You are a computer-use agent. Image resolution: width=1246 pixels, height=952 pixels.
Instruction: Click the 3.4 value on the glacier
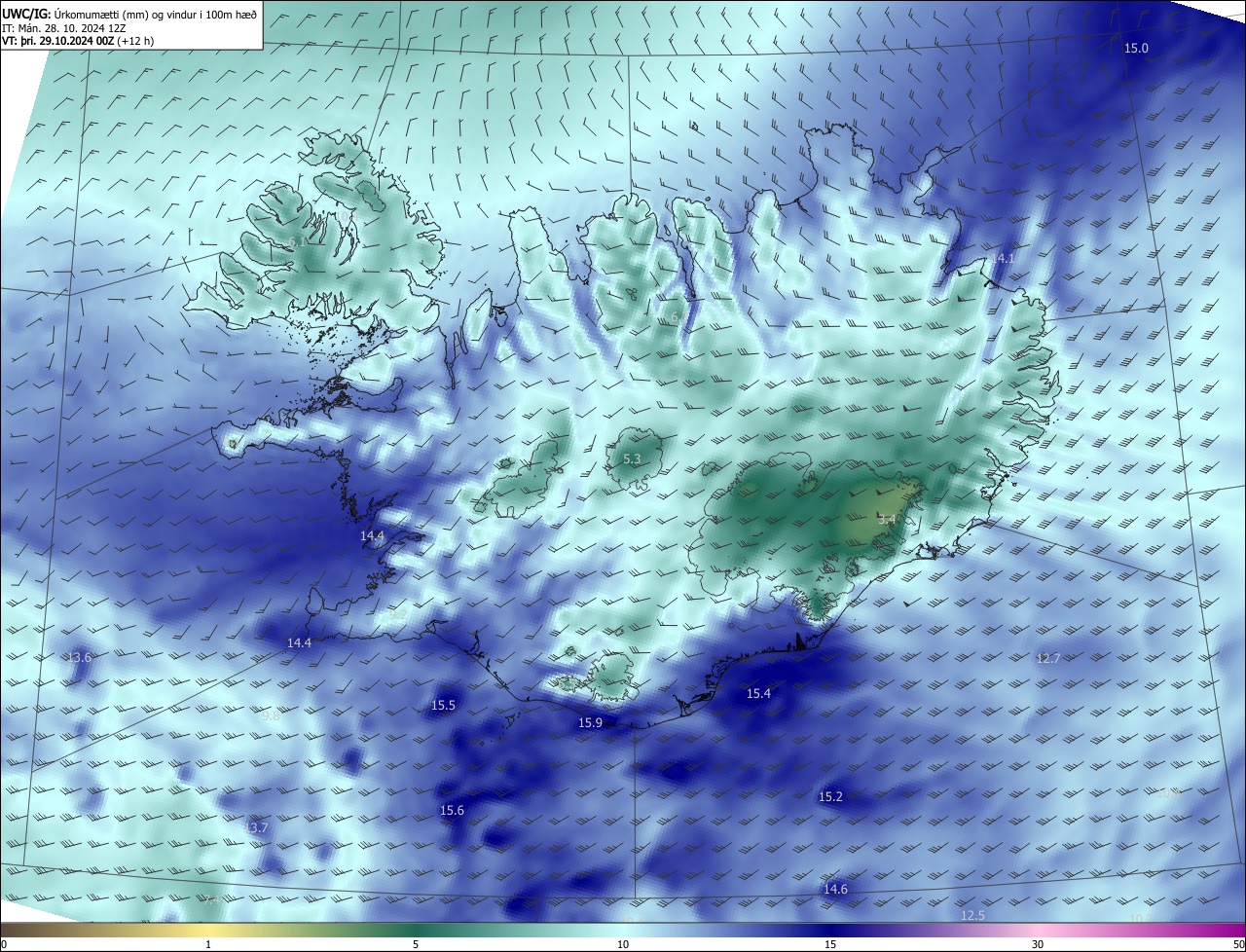tap(886, 519)
